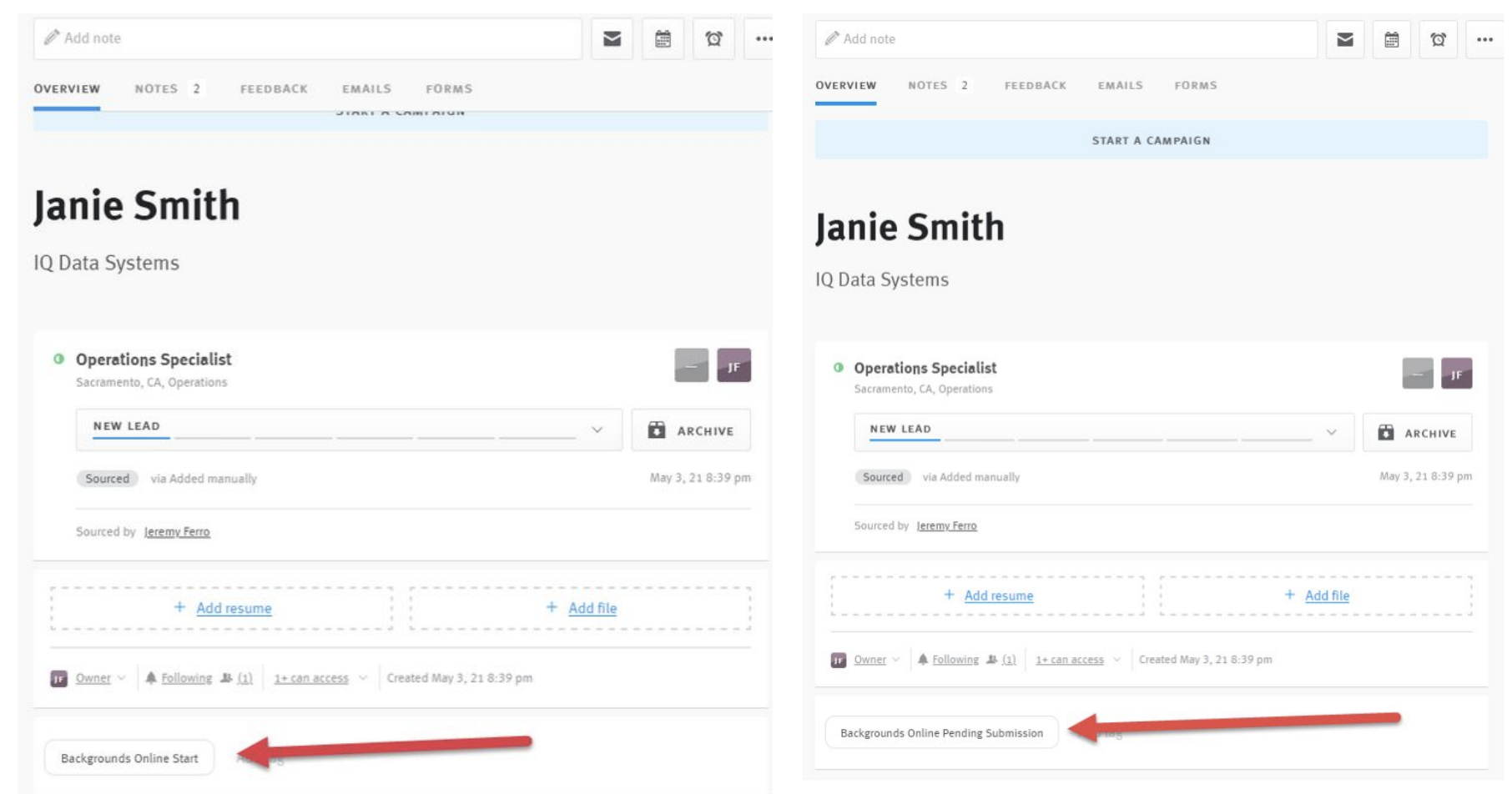The width and height of the screenshot is (1512, 794).
Task: Open the Feedback tab
Action: (275, 88)
